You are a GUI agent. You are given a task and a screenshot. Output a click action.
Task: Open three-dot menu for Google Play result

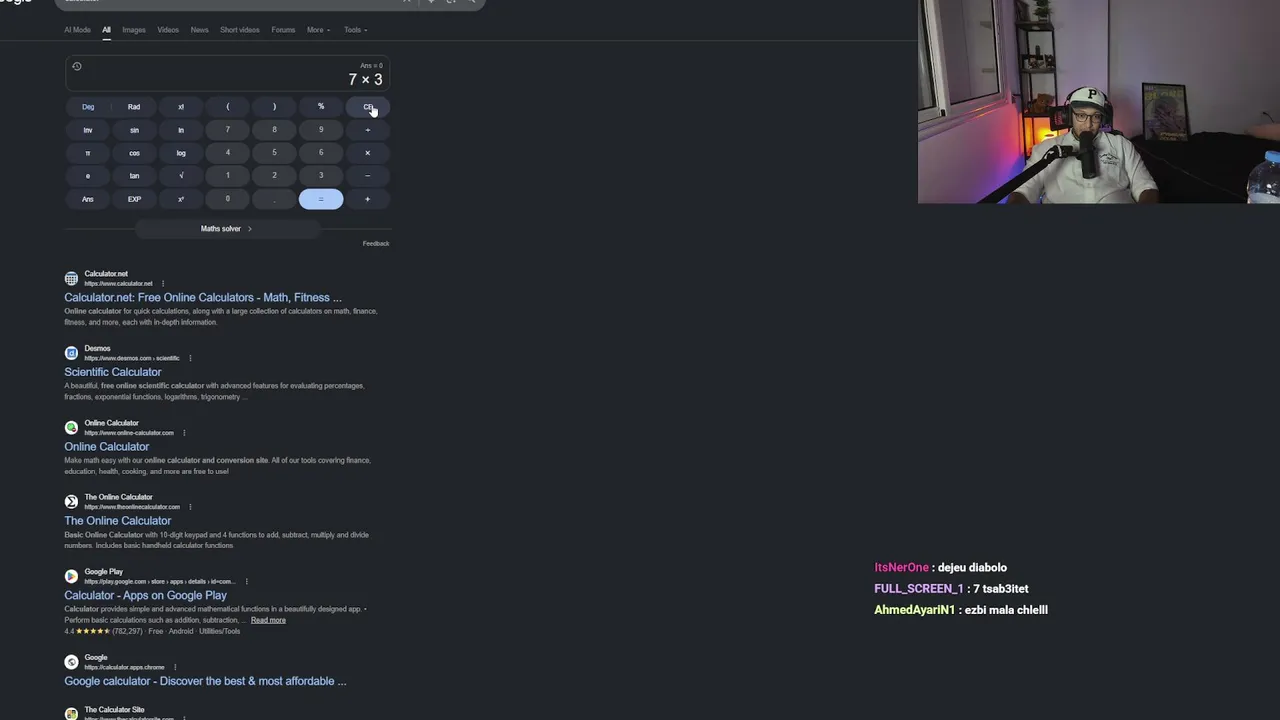click(x=246, y=581)
